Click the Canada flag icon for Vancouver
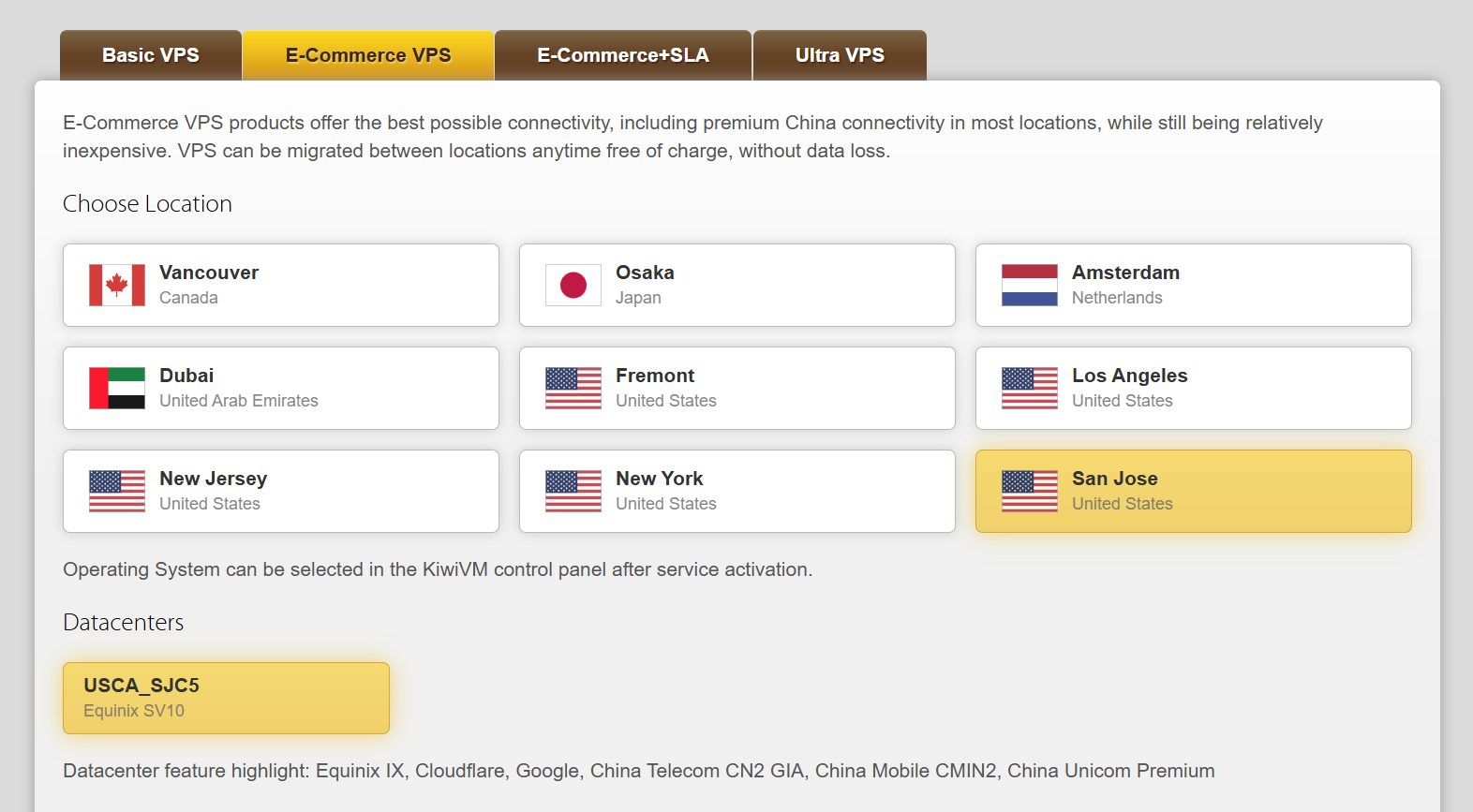Screen dimensions: 1473x812 (117, 285)
